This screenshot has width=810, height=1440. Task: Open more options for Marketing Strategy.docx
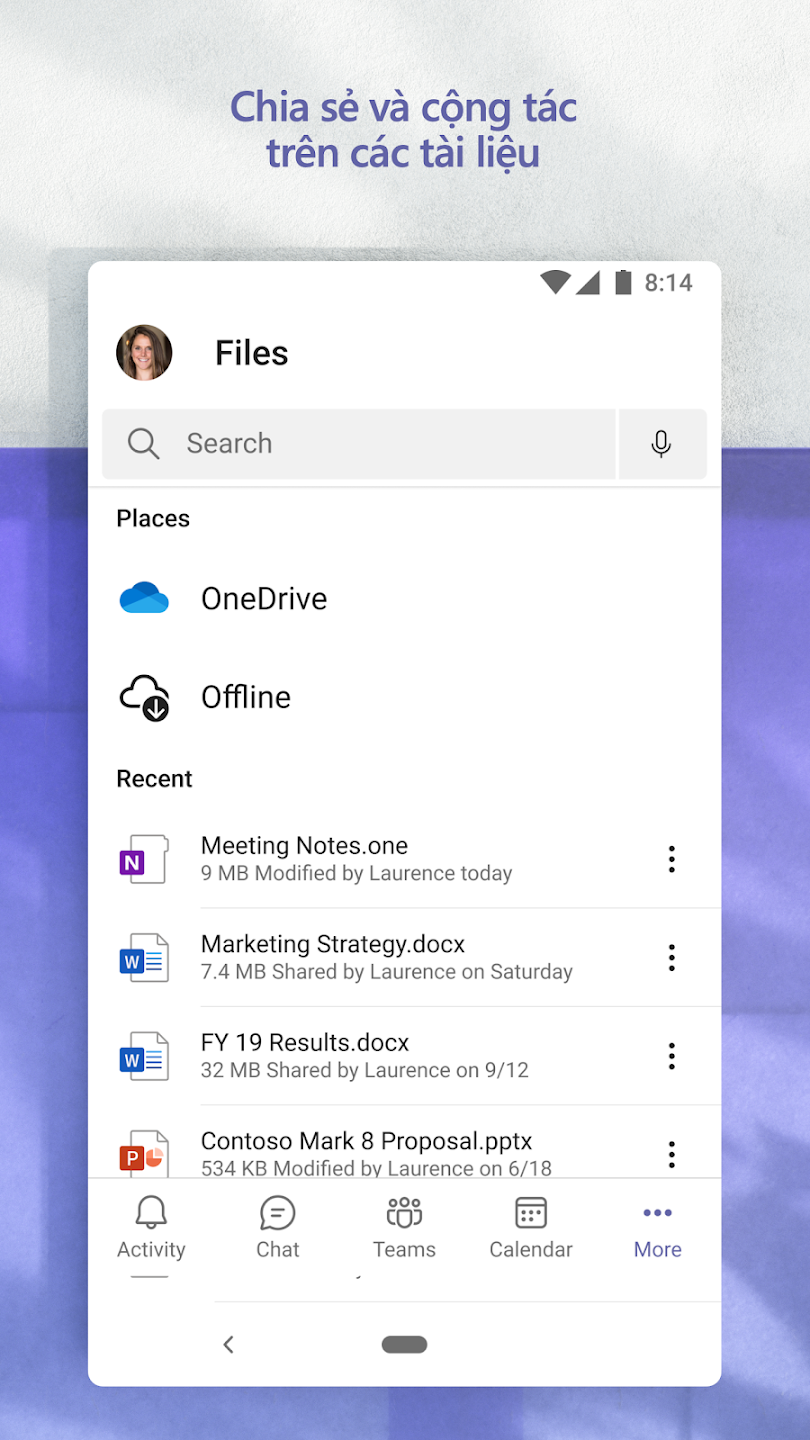click(672, 958)
